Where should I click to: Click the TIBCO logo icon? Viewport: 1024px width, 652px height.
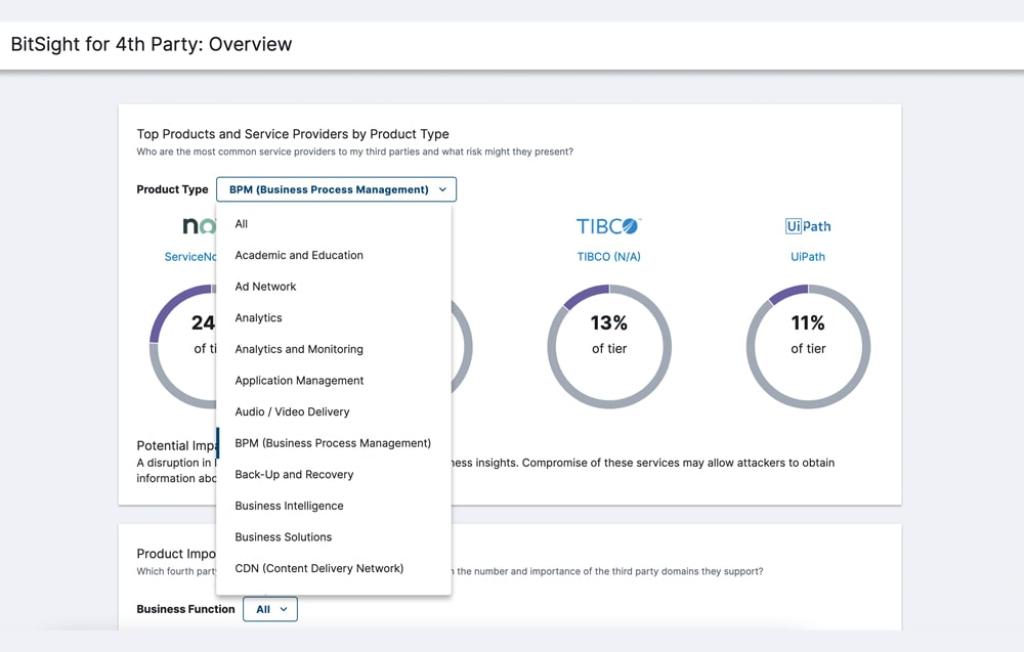click(x=608, y=226)
